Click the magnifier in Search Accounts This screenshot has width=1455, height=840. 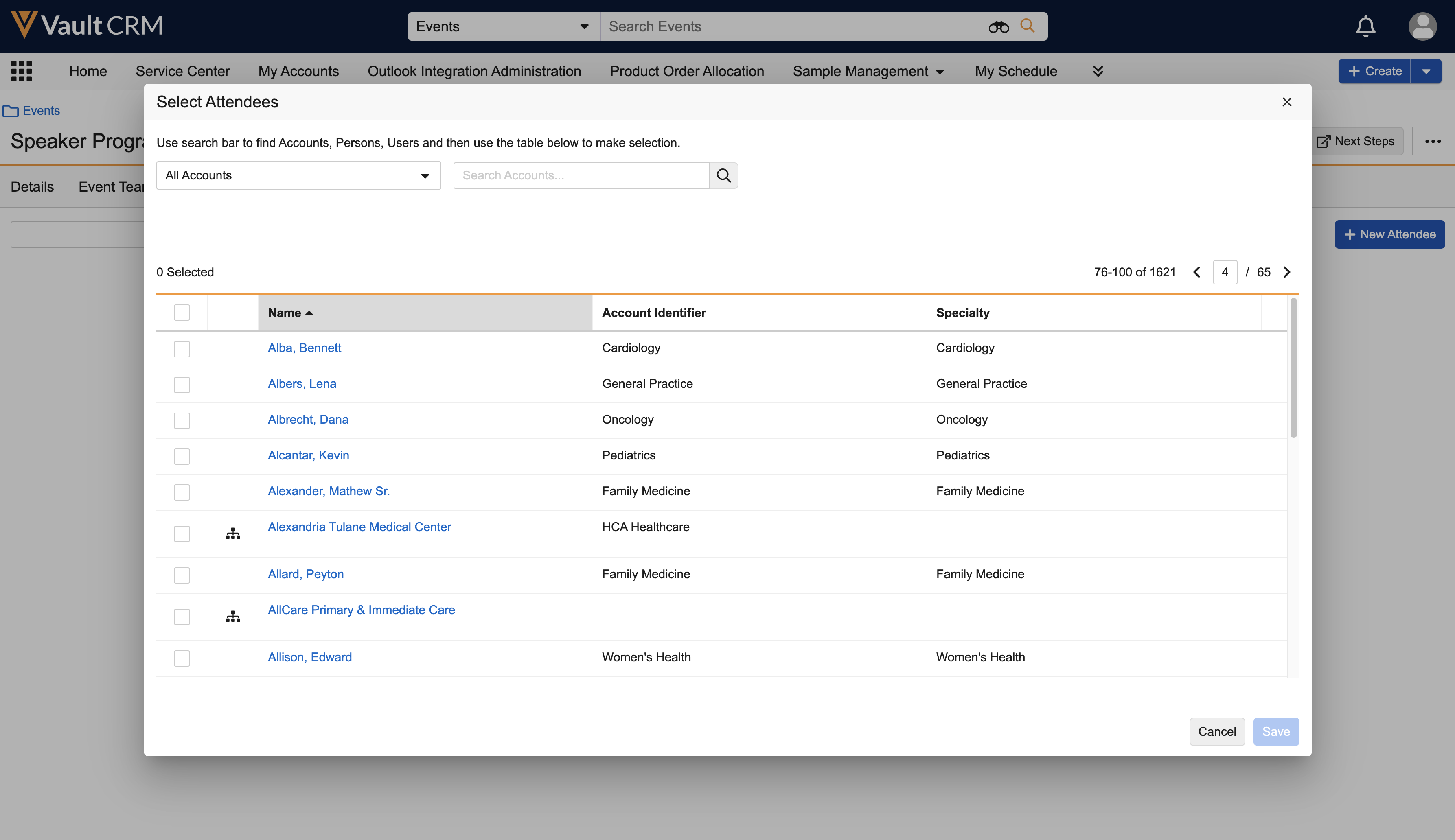723,175
